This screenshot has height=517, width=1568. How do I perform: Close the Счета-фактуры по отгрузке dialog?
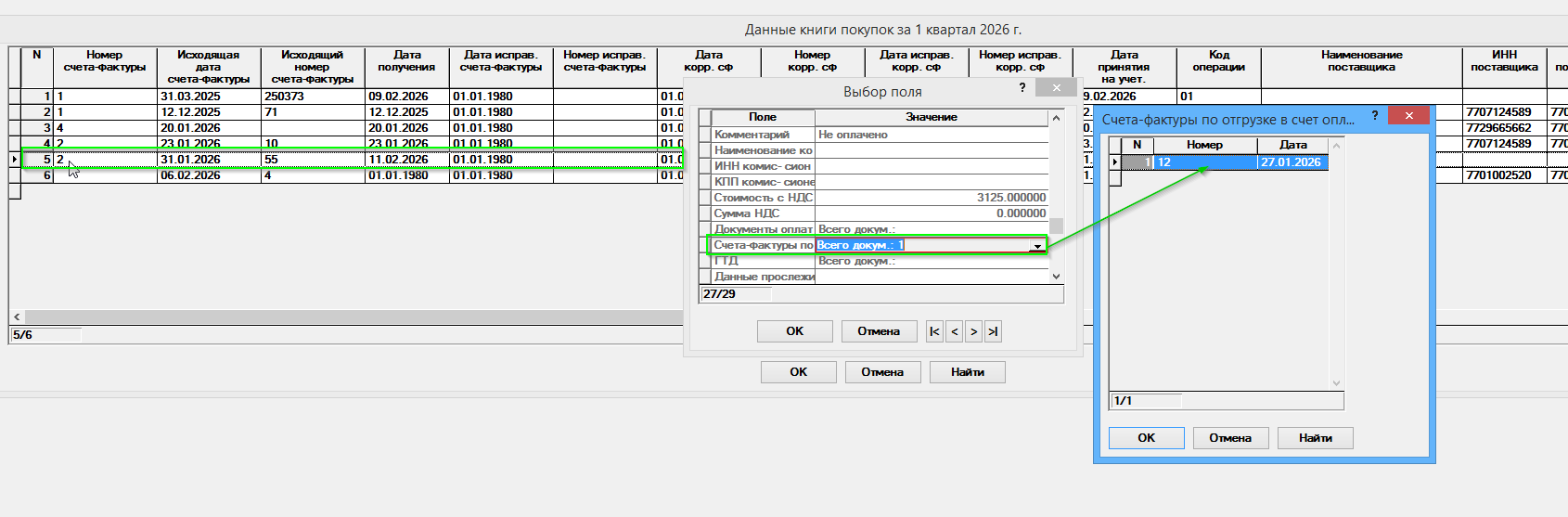point(1408,116)
